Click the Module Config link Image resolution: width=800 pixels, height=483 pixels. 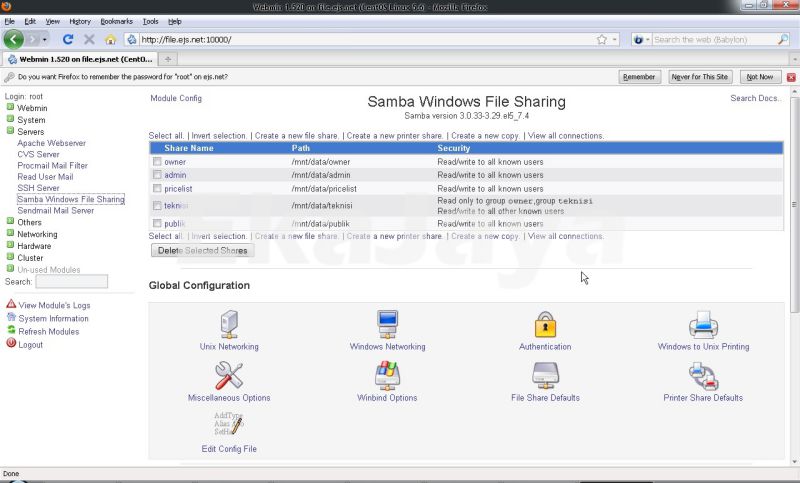(x=176, y=99)
